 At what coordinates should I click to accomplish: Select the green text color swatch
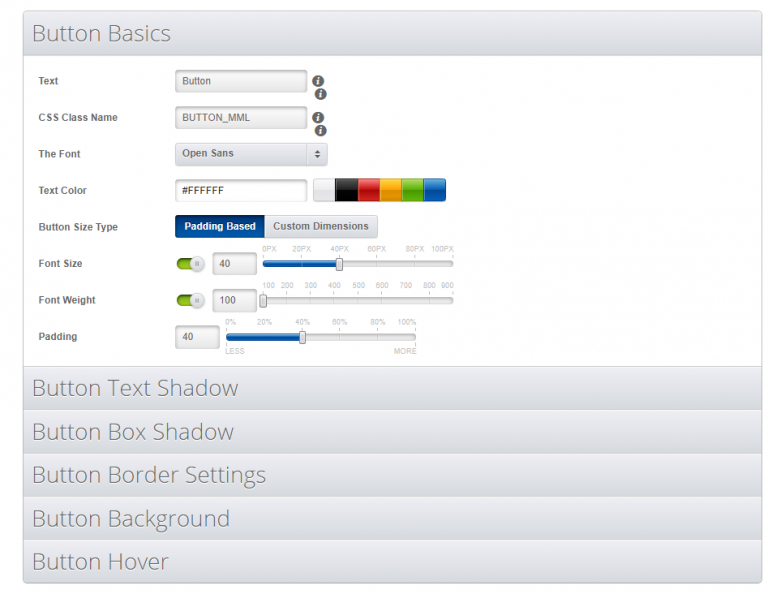(x=412, y=190)
